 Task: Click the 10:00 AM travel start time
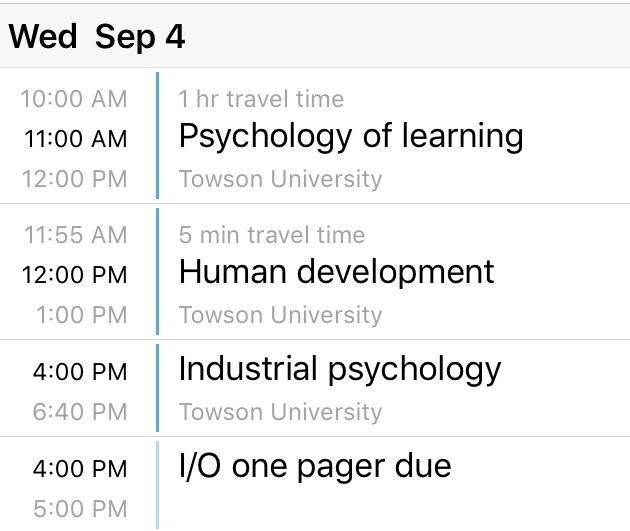pyautogui.click(x=75, y=99)
